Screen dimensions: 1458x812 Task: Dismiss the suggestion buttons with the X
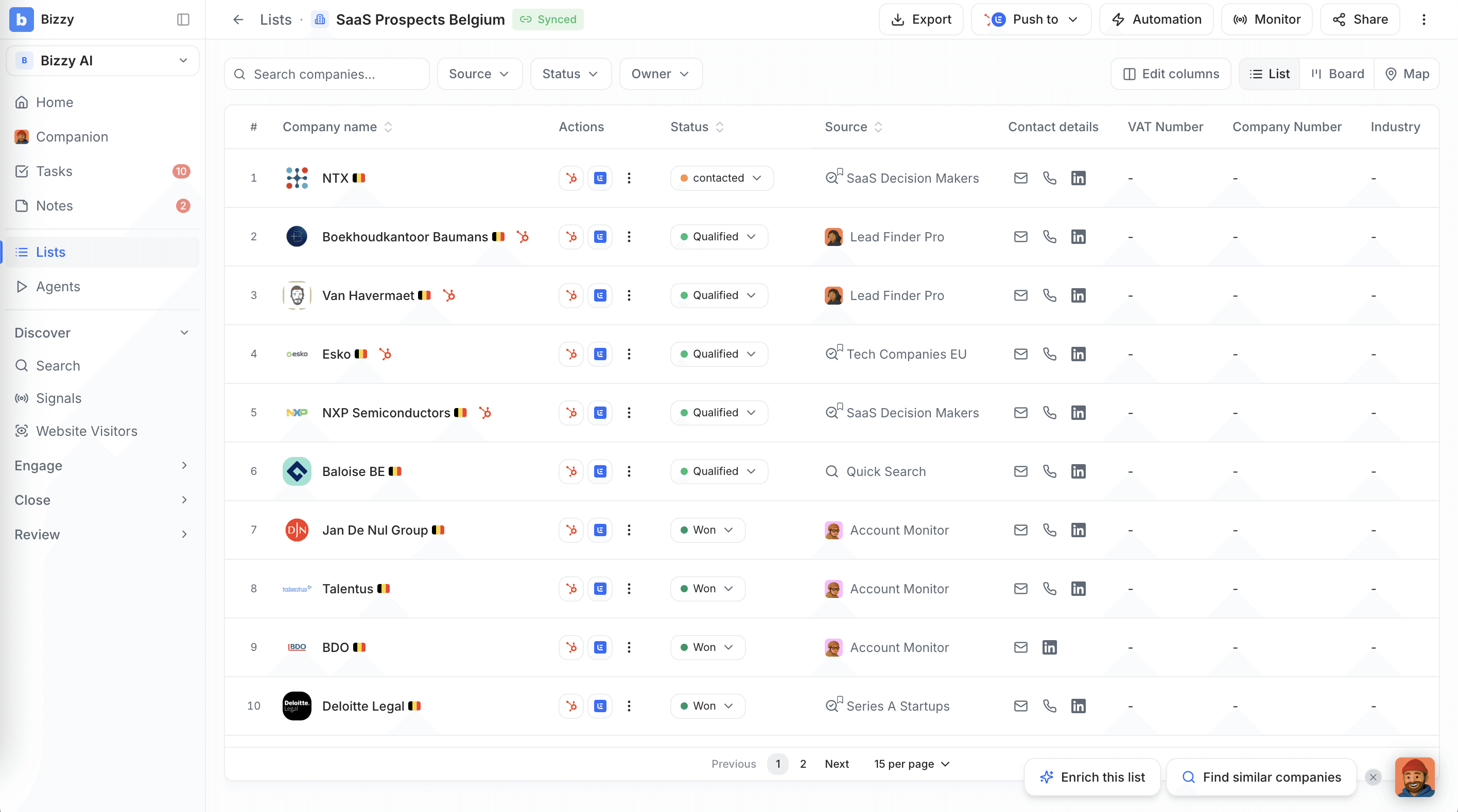1373,777
